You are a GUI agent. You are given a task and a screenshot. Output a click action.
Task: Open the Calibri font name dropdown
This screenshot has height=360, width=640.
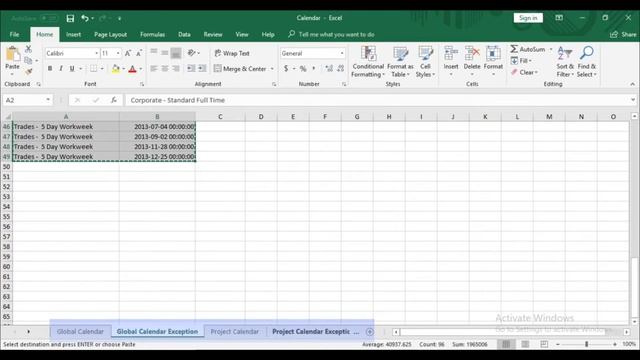click(x=97, y=53)
